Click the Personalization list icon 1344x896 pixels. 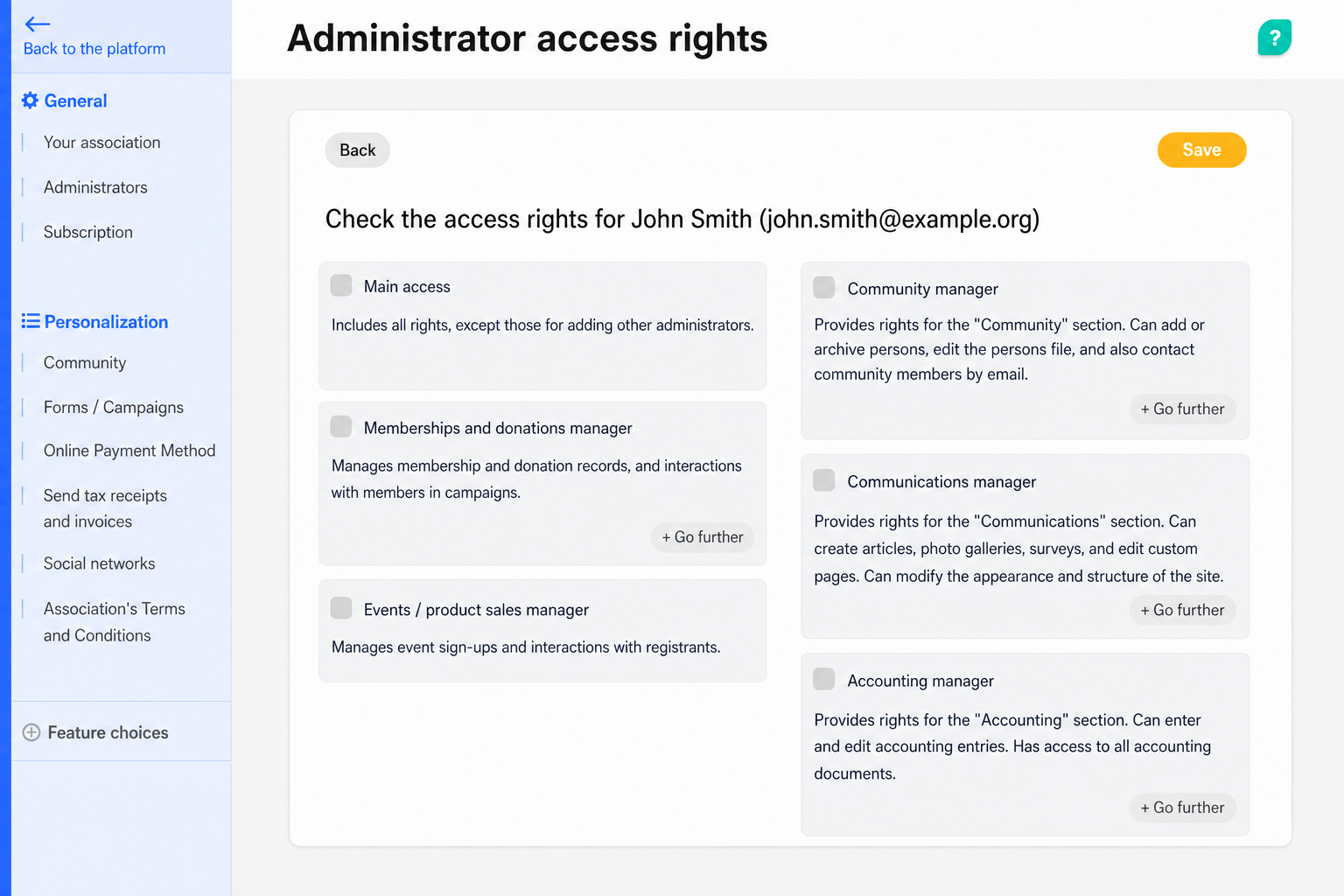[31, 321]
